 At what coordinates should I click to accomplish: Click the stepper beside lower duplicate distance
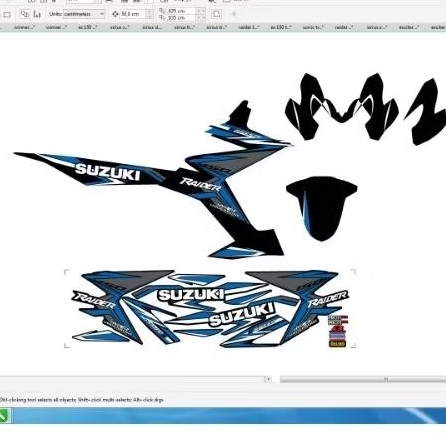201,17
